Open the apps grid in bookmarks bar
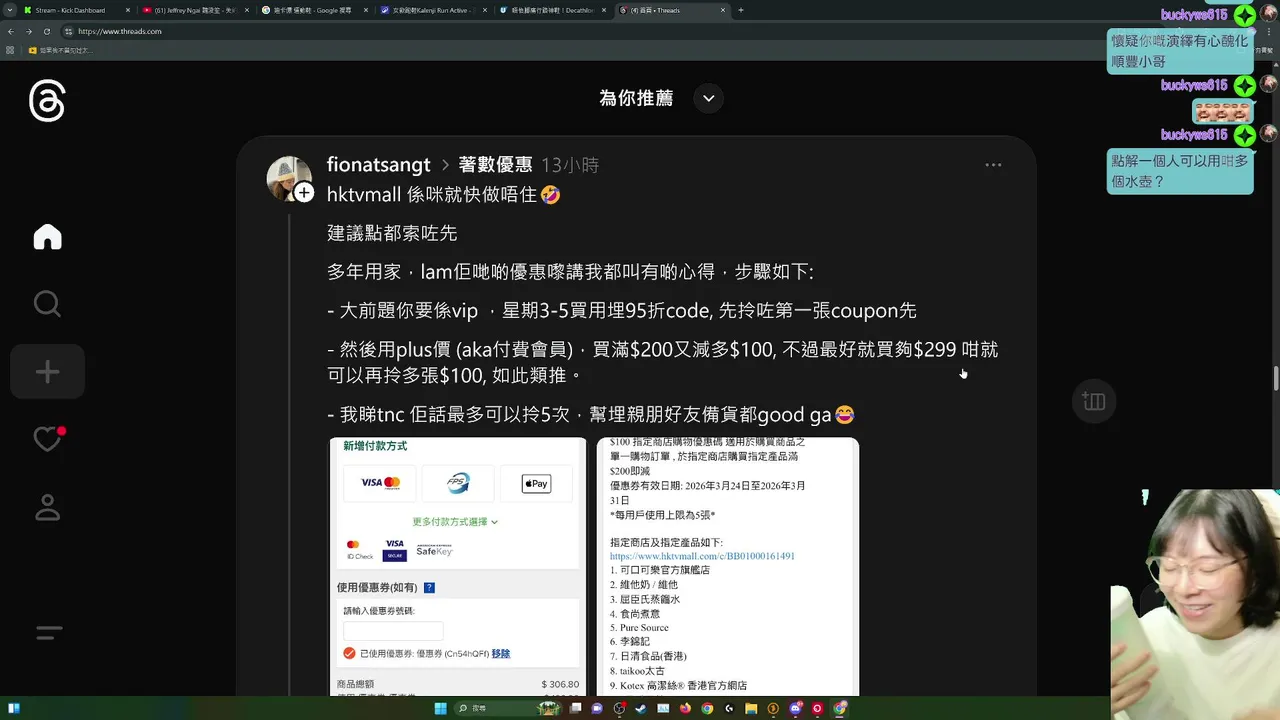Image resolution: width=1280 pixels, height=720 pixels. click(x=10, y=50)
